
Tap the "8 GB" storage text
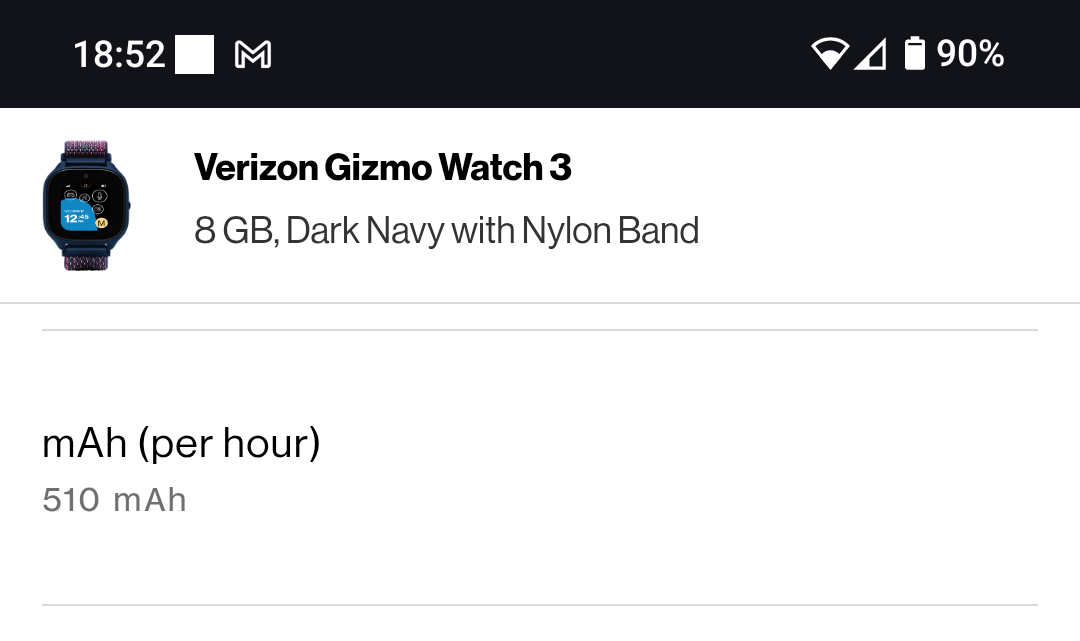coord(232,231)
